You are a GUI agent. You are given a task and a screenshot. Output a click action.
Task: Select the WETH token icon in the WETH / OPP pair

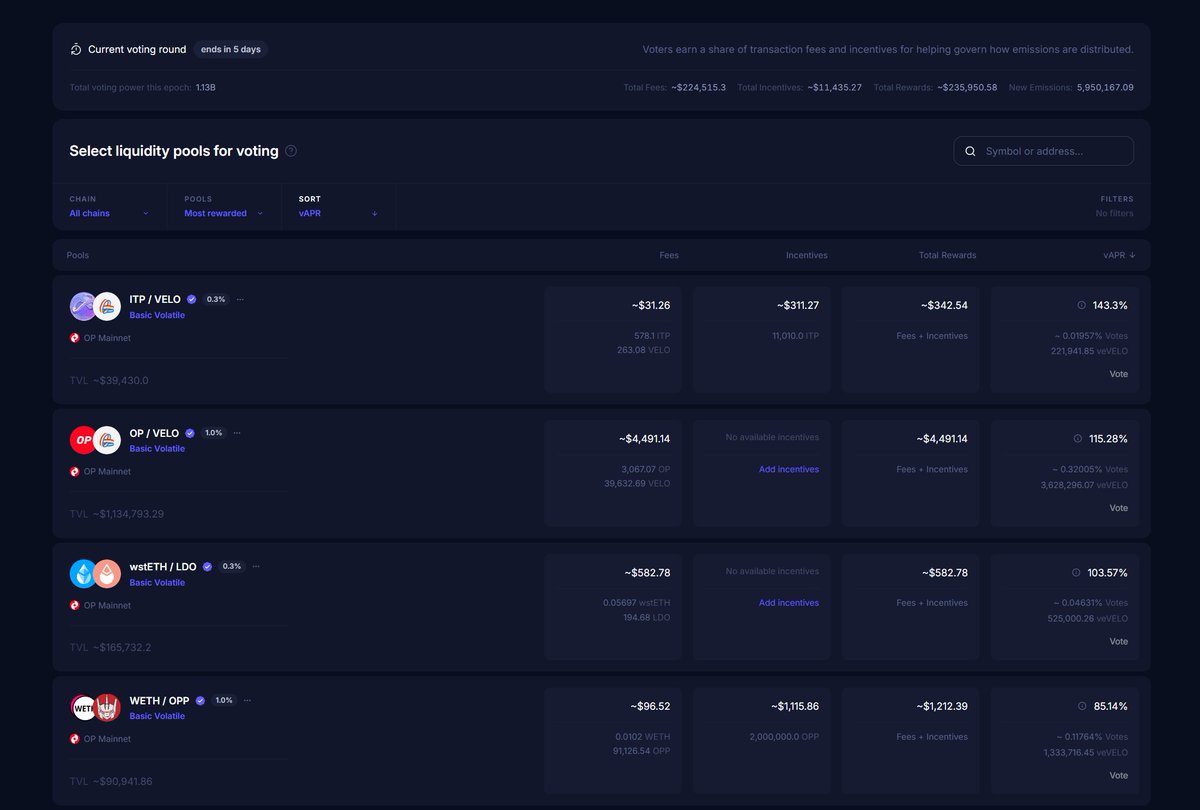(x=82, y=707)
